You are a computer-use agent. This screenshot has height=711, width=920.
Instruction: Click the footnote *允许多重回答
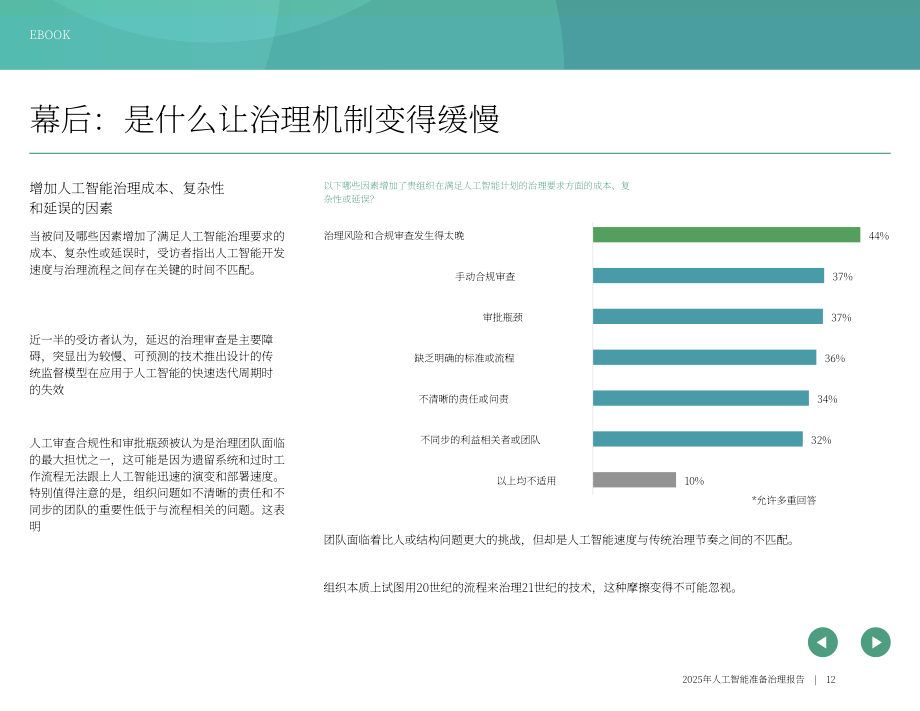784,500
